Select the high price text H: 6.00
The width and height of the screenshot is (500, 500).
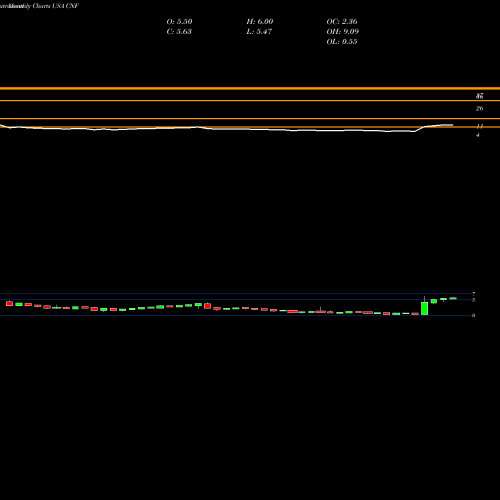(x=260, y=22)
